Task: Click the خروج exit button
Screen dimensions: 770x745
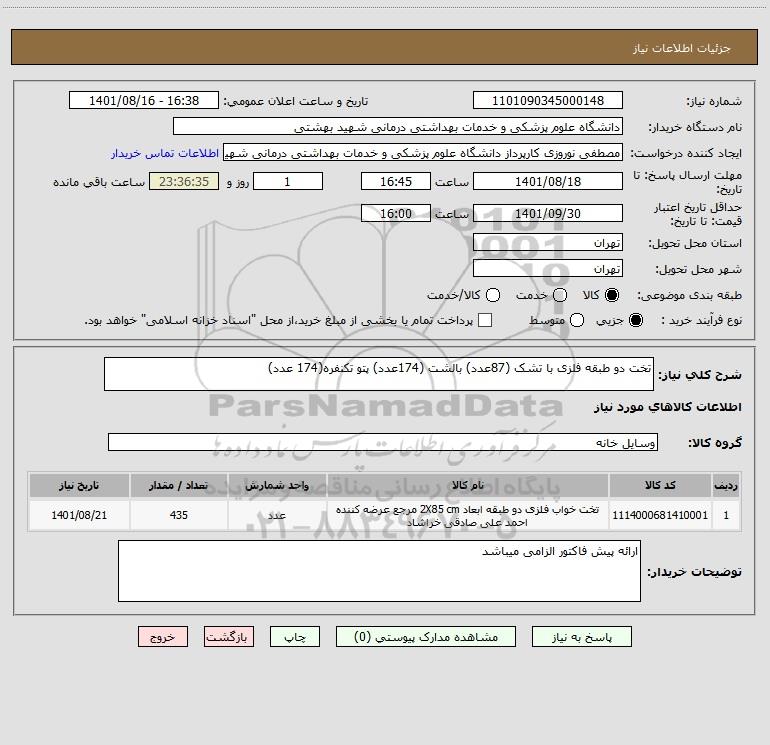Action: 163,636
